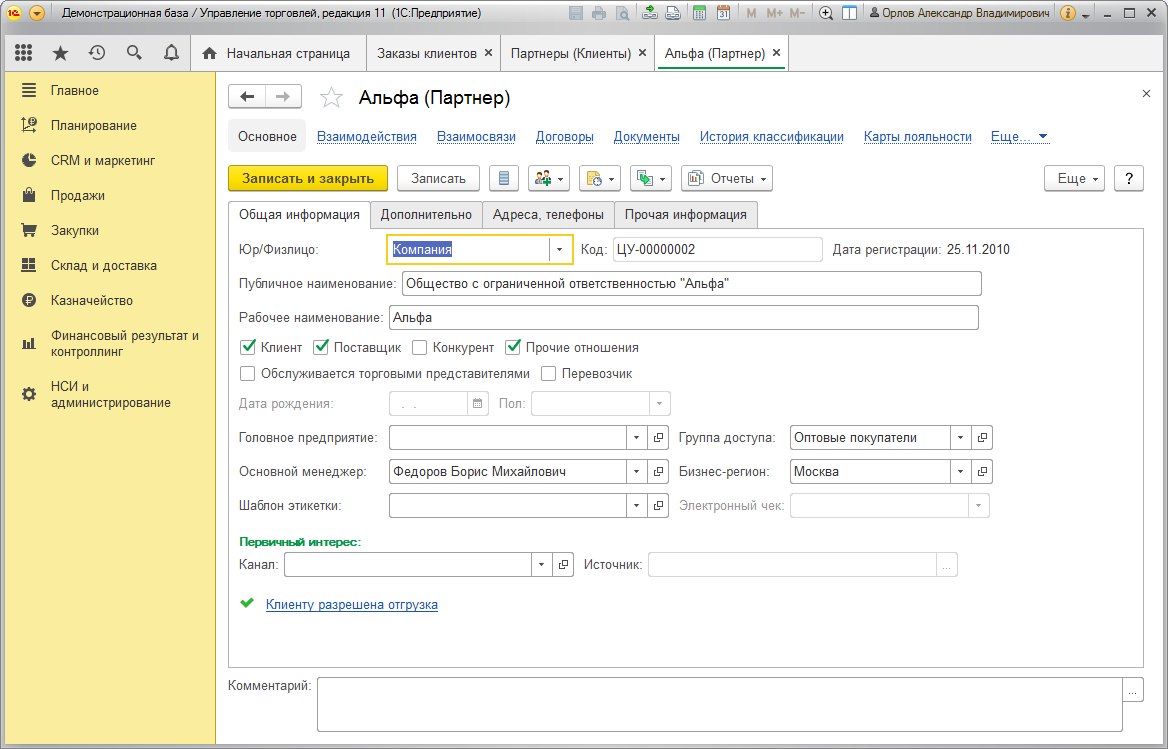Open Продажи section in sidebar

click(77, 196)
